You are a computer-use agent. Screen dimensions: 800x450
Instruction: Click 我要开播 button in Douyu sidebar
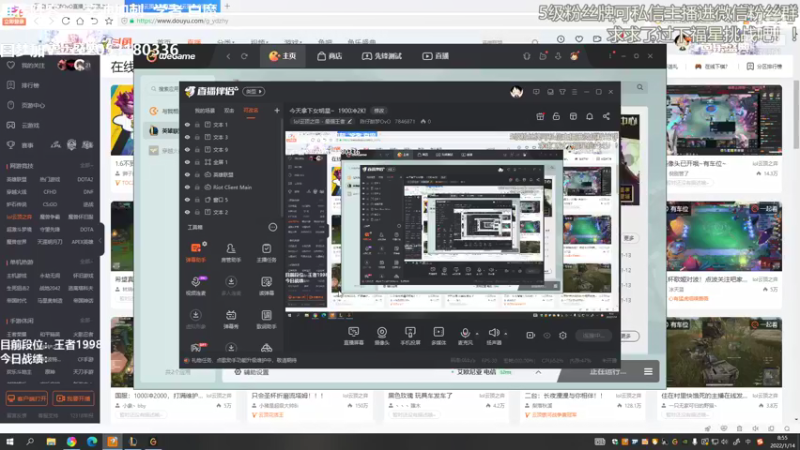[x=73, y=398]
